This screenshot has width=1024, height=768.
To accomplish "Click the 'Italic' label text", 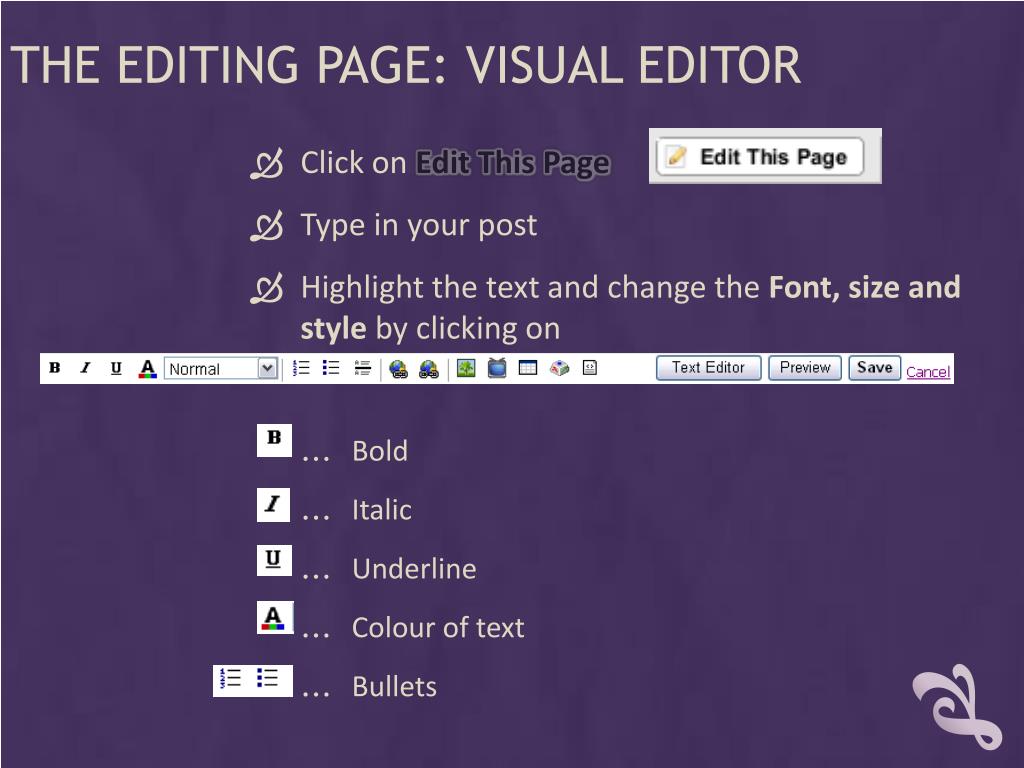I will [x=382, y=510].
